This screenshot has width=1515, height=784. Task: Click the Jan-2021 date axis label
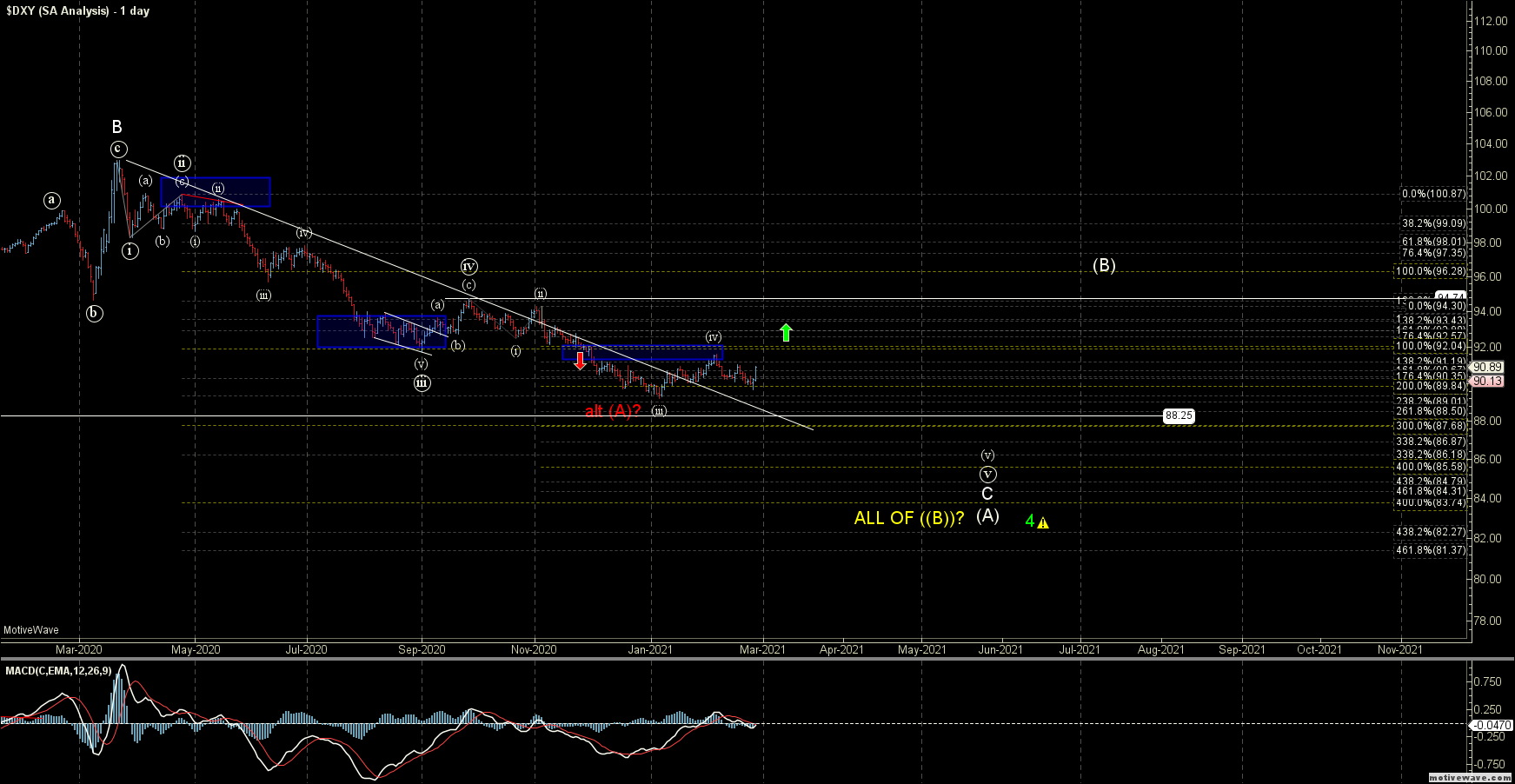650,649
